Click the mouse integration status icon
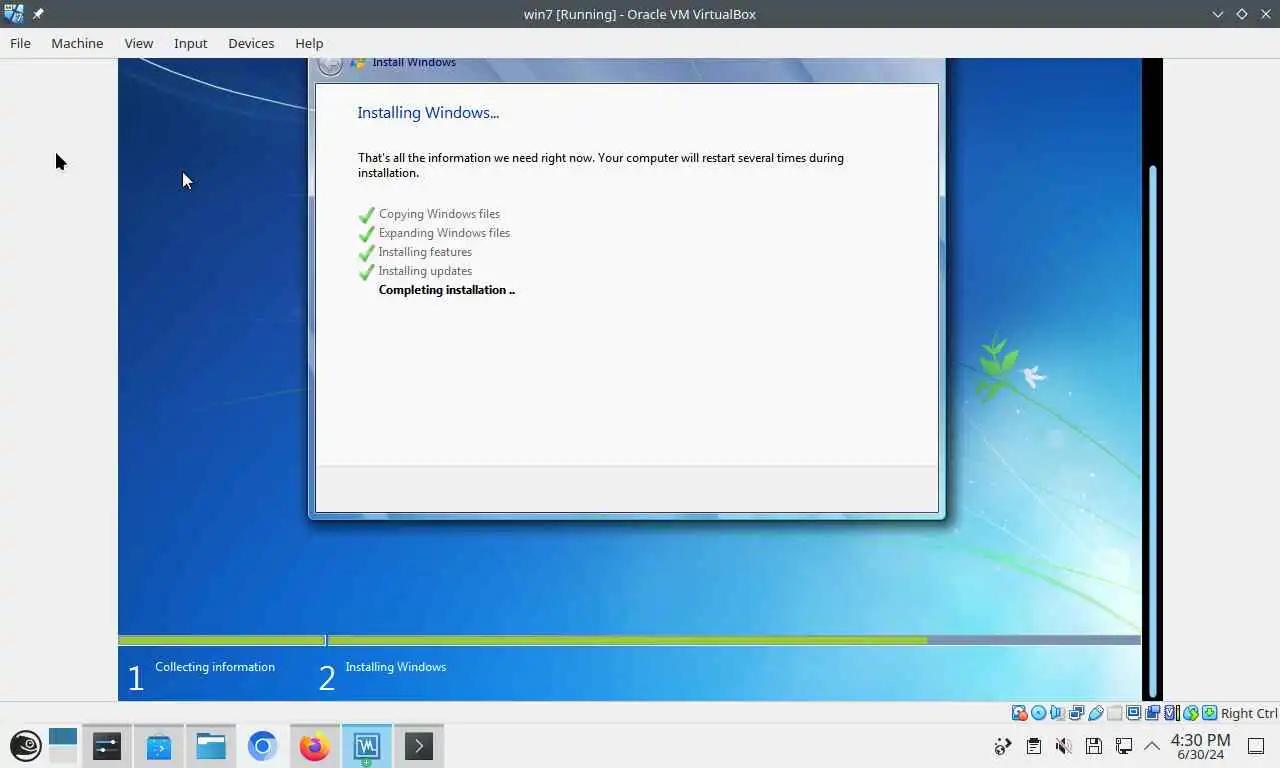 1190,713
